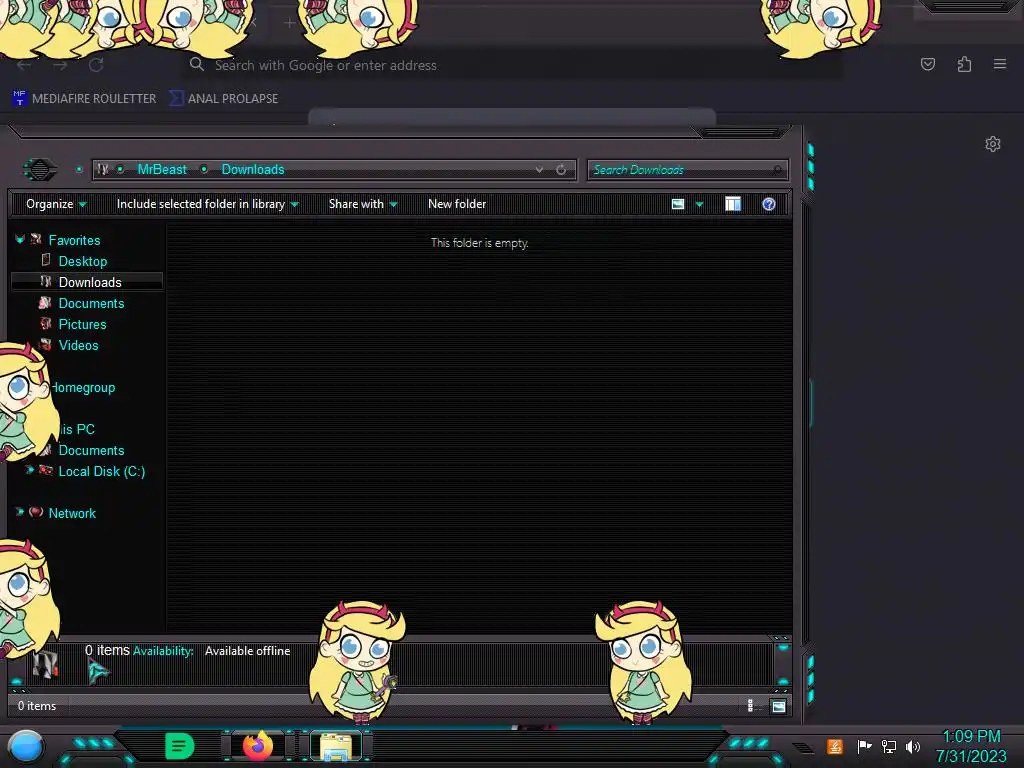Expand the address bar history dropdown
This screenshot has width=1024, height=768.
539,170
